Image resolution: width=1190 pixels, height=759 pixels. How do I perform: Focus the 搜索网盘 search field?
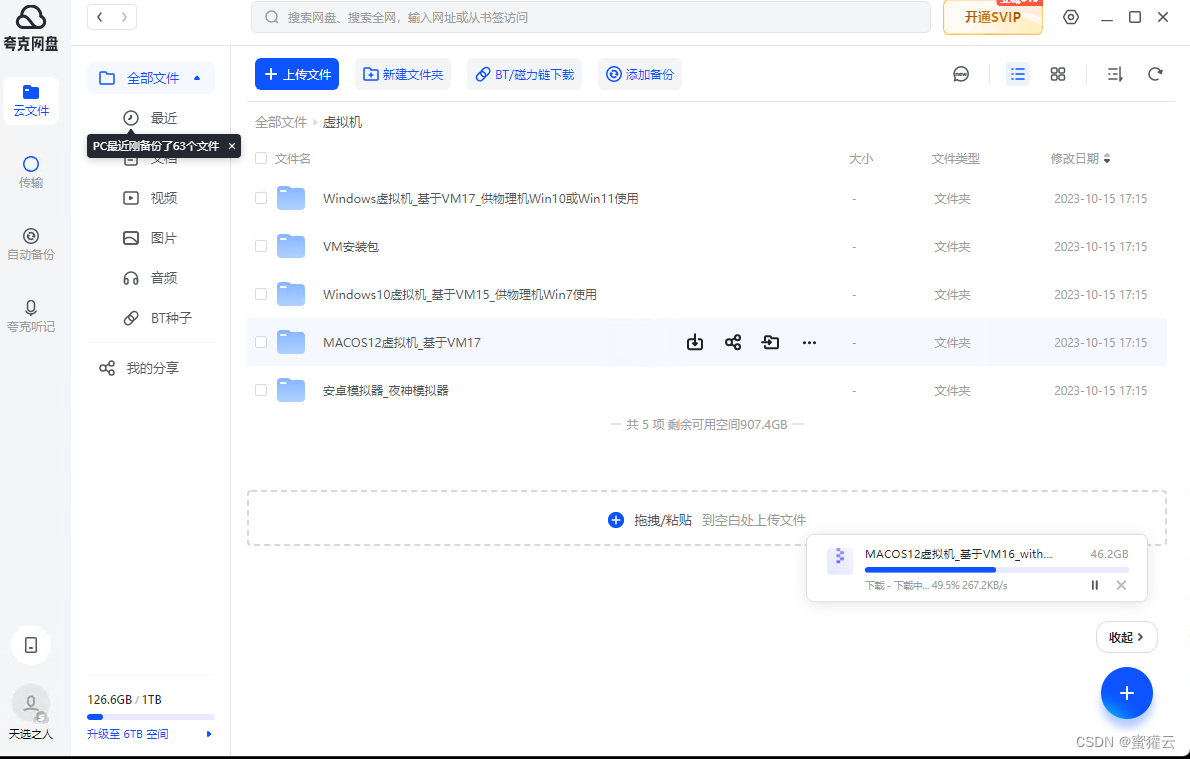click(x=590, y=17)
